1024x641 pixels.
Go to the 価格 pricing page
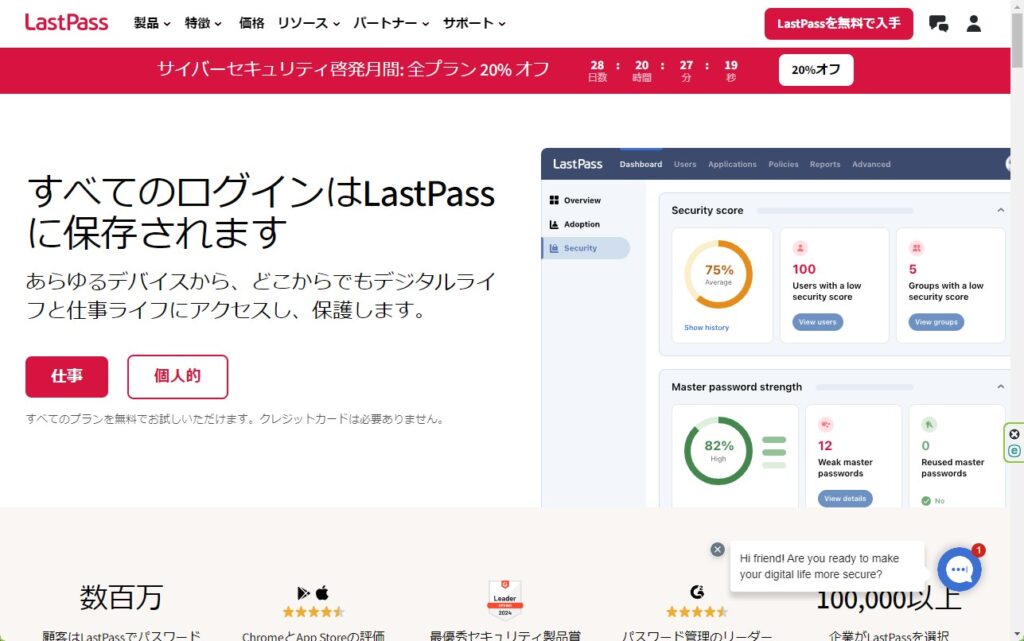252,23
